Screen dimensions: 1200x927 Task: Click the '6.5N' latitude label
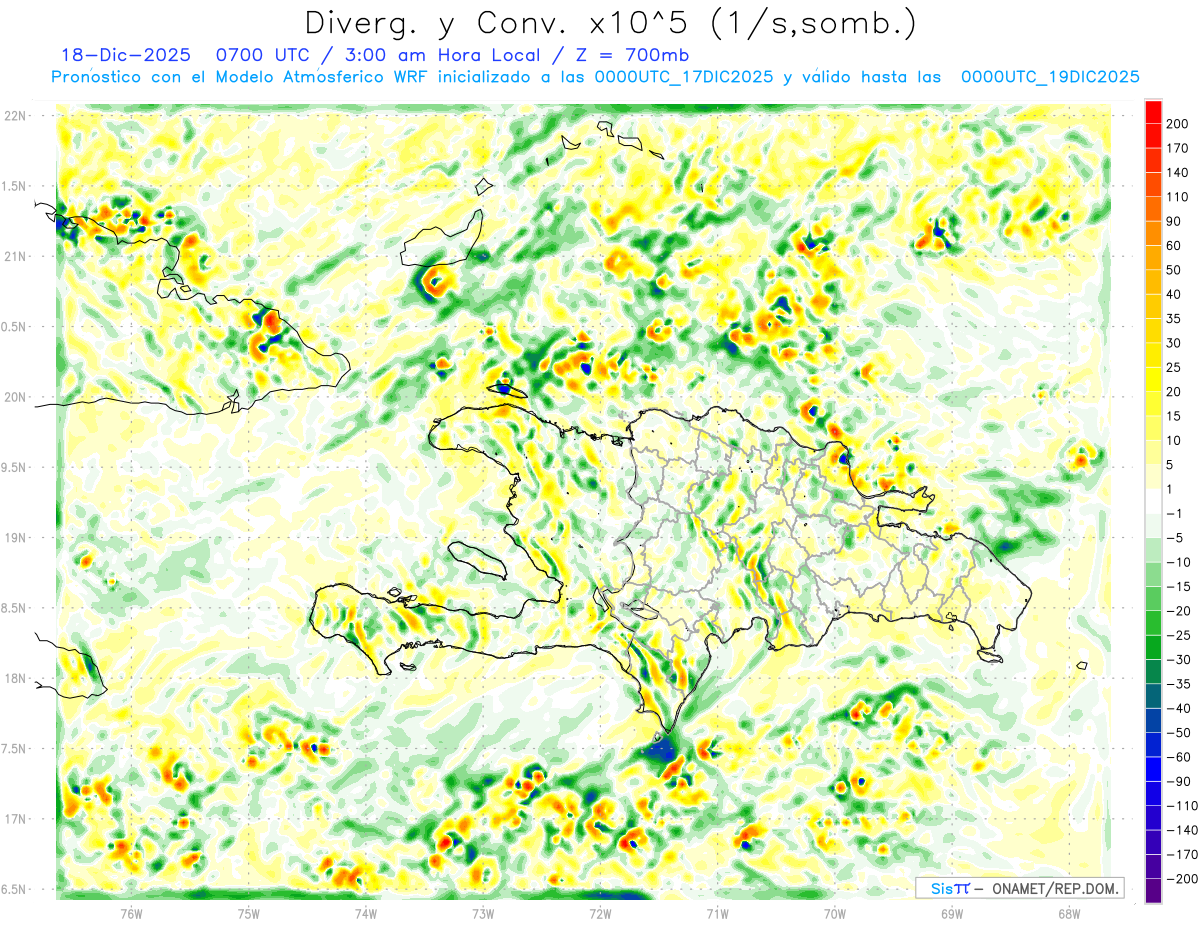tap(14, 889)
